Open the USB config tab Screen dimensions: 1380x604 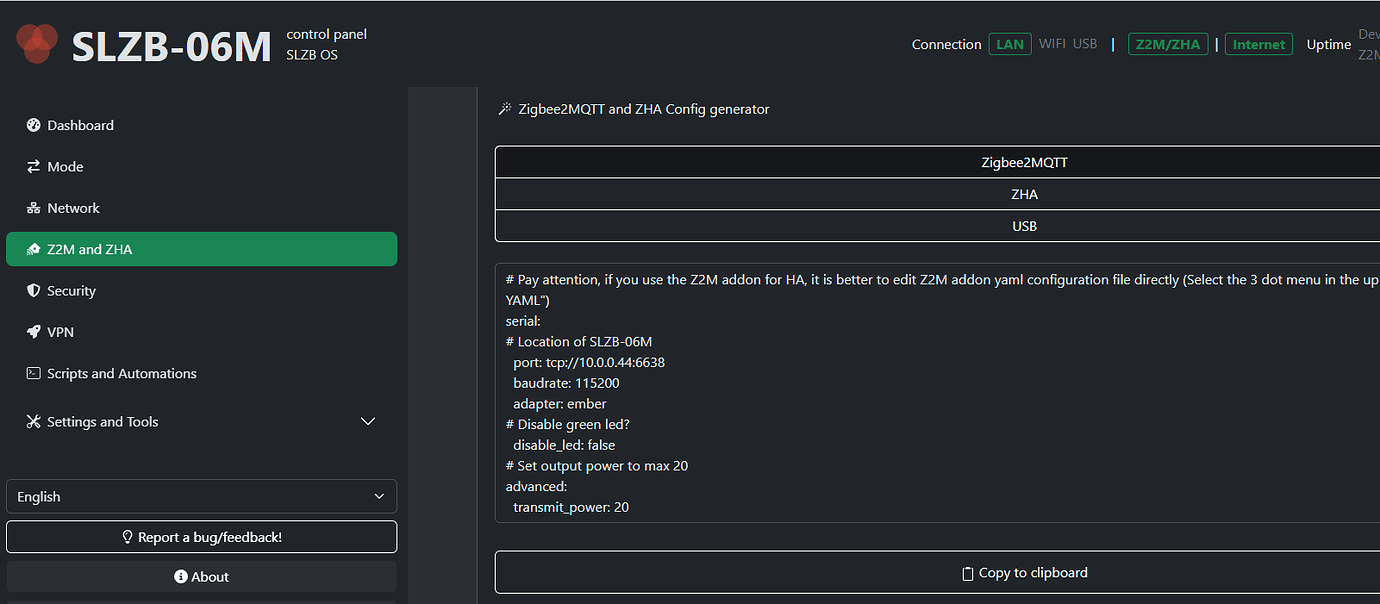[1025, 225]
